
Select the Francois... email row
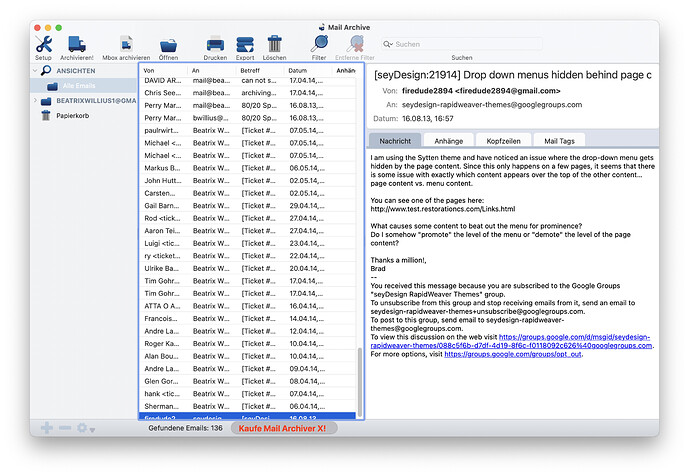247,318
